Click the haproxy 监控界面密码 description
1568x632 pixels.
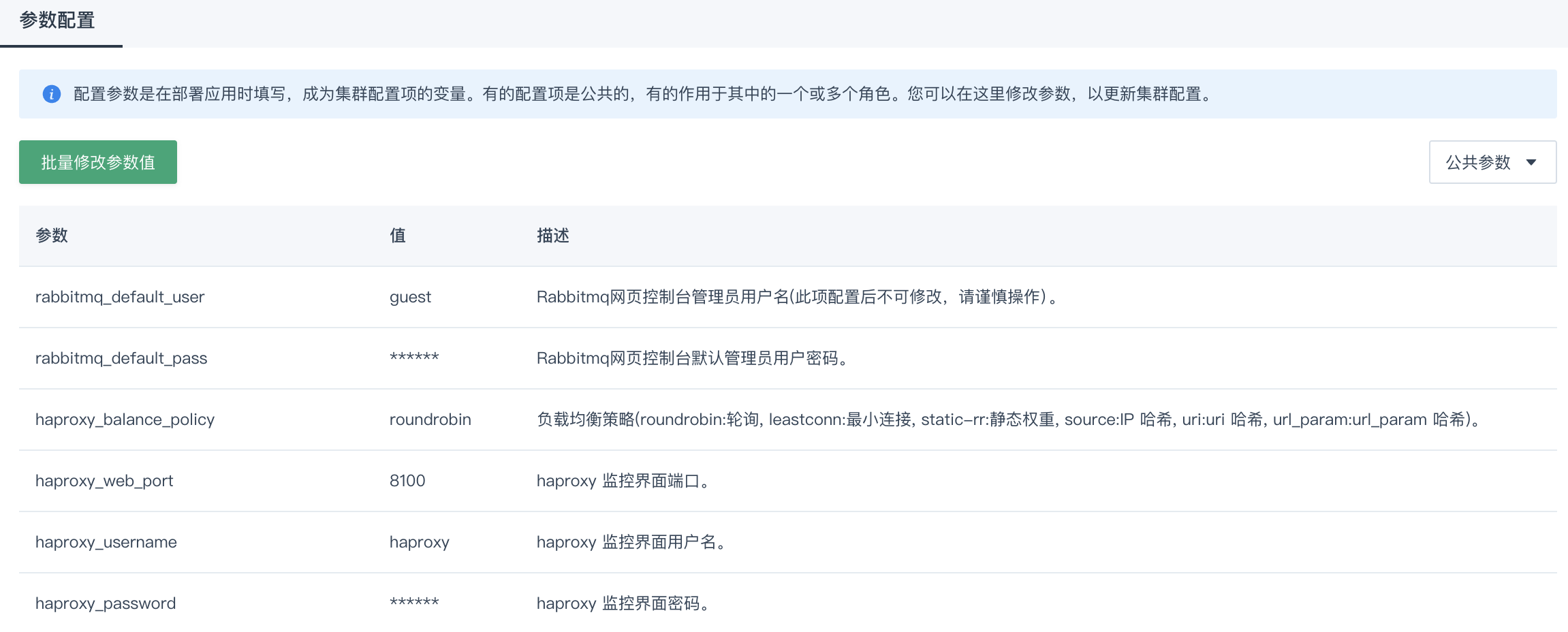[x=623, y=603]
